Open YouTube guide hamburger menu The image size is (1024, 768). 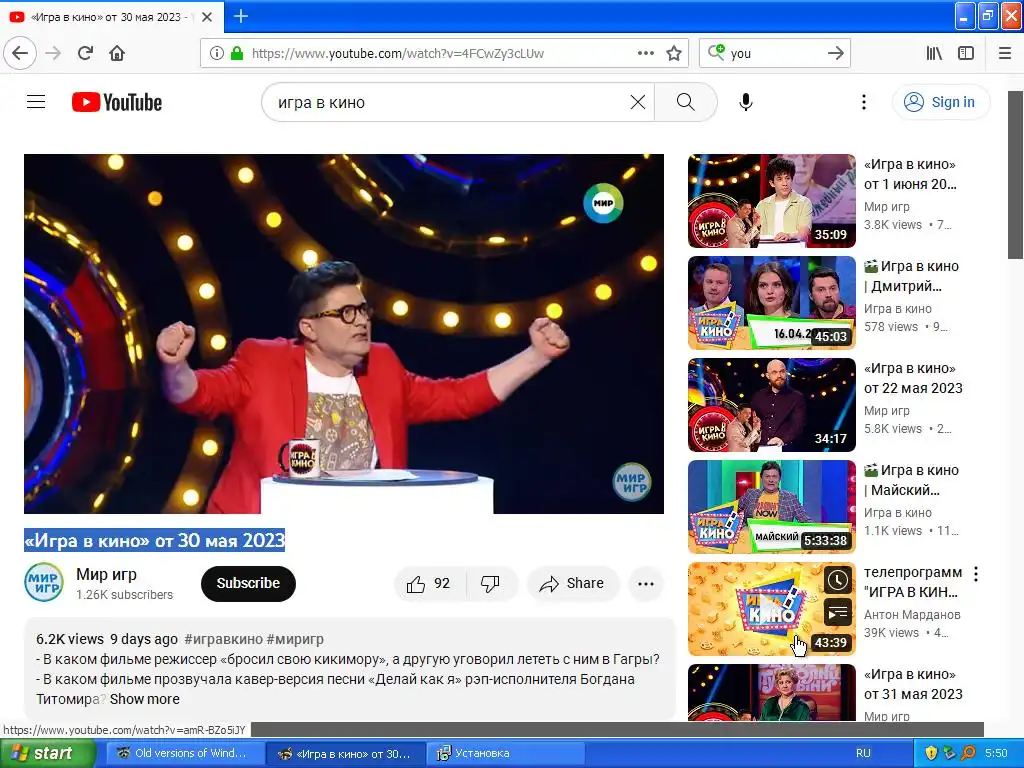36,102
